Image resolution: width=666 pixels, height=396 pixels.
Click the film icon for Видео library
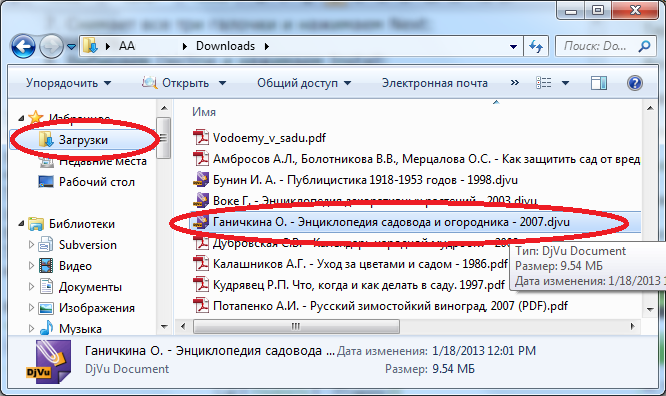tap(46, 266)
